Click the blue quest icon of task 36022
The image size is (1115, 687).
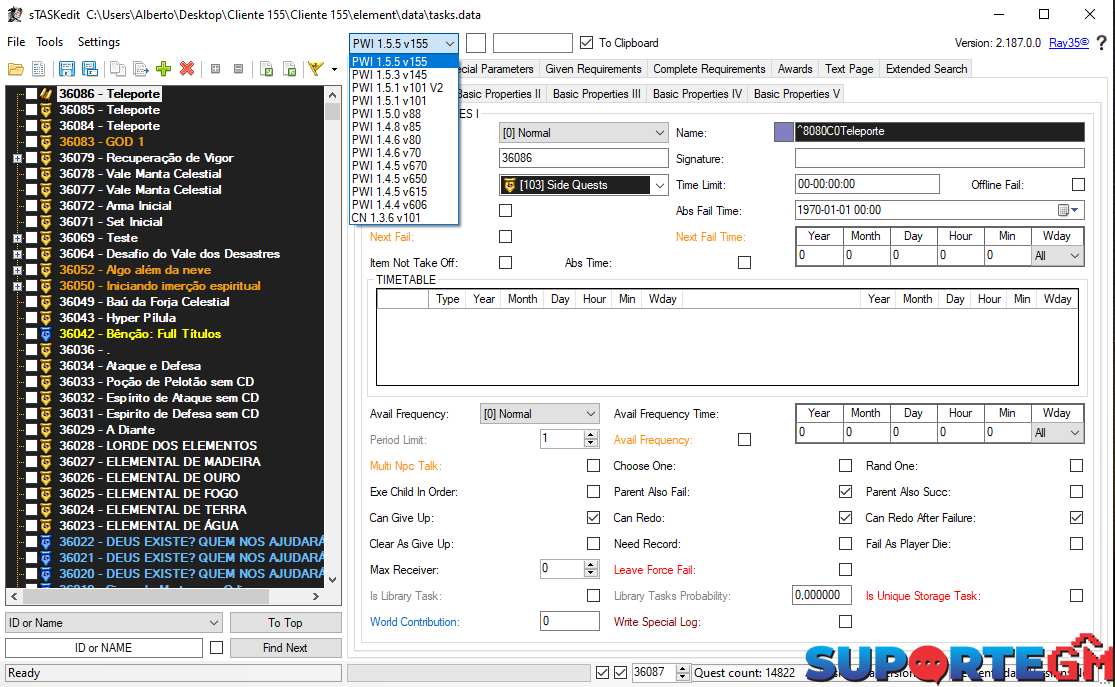[x=46, y=542]
